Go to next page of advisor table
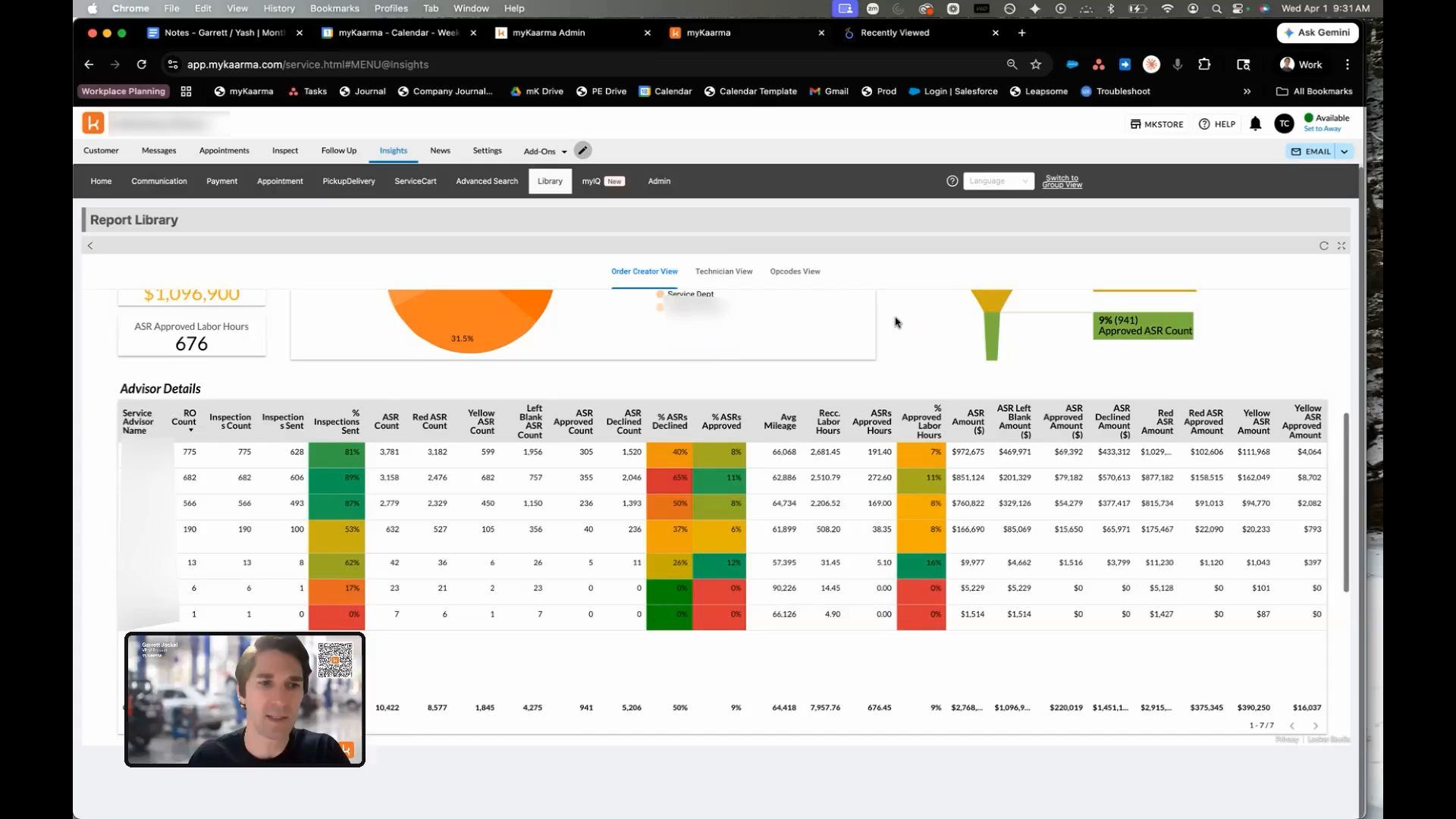The width and height of the screenshot is (1456, 819). tap(1316, 726)
